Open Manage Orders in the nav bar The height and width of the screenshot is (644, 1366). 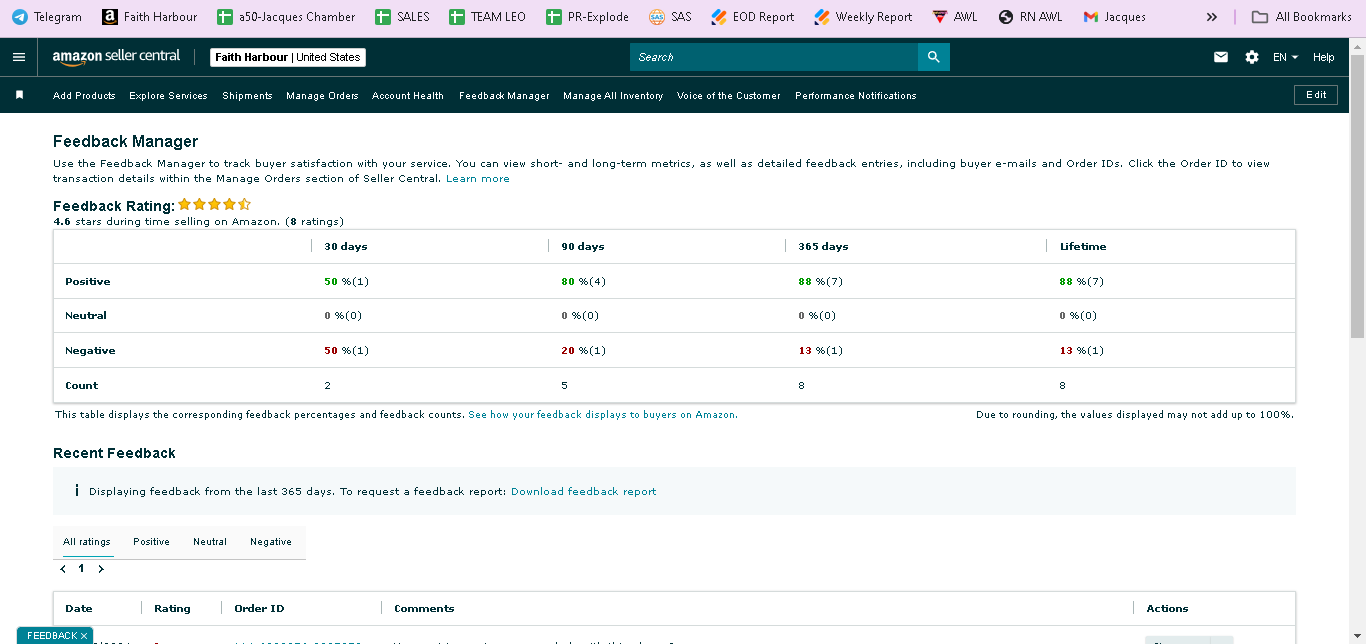pyautogui.click(x=322, y=96)
